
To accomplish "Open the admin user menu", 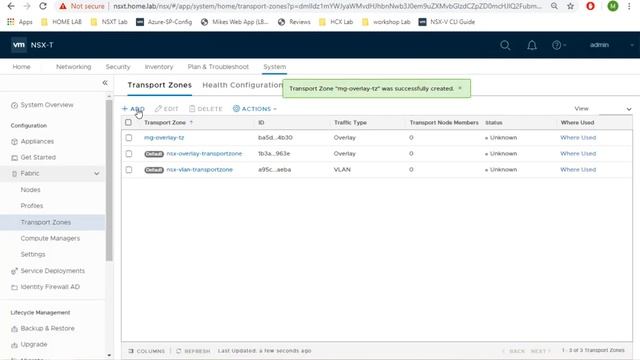I will coord(599,45).
